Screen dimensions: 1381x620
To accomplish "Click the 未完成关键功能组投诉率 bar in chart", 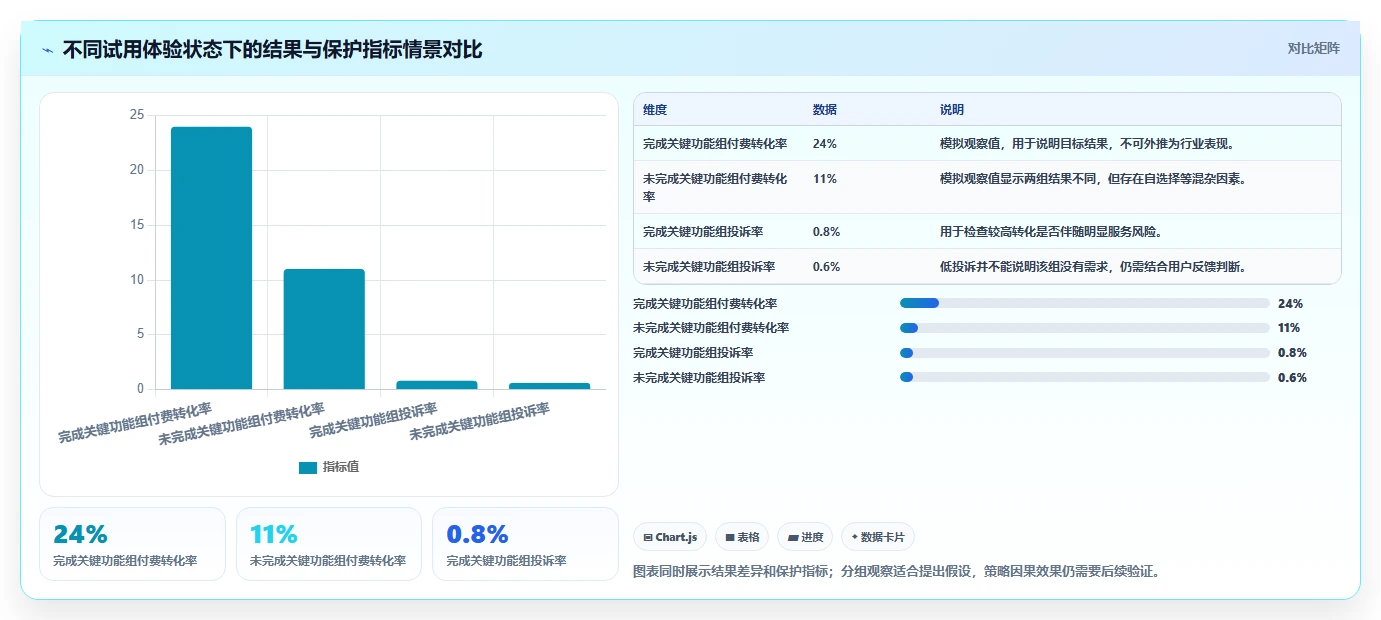I will point(550,386).
